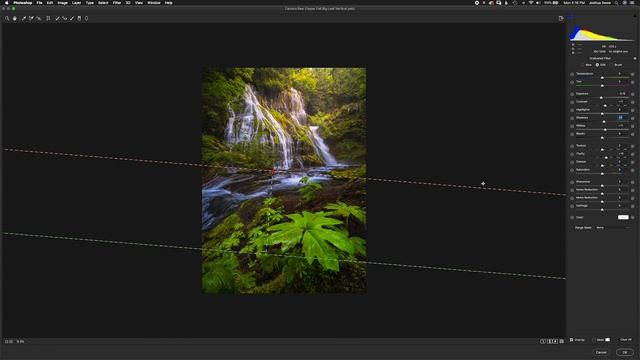Select the Targeted Adjustment tool
This screenshot has width=640, height=360.
39,18
